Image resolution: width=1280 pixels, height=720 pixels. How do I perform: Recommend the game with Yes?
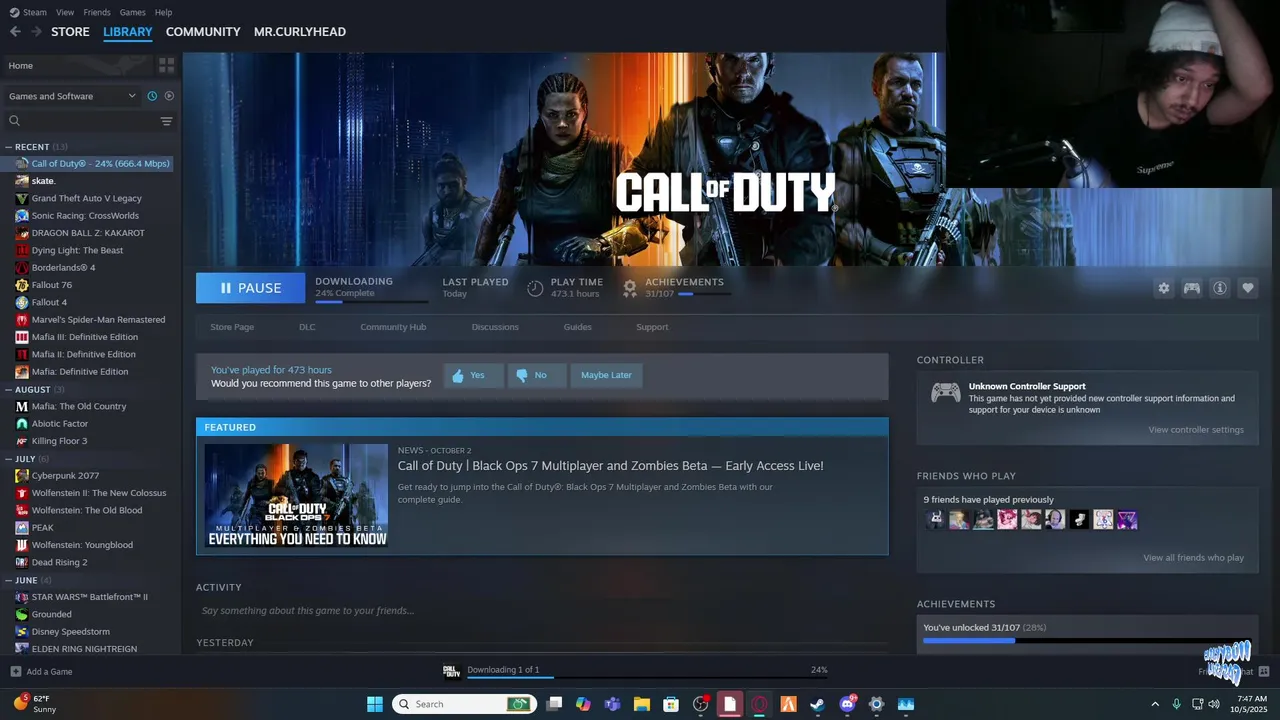pos(473,376)
